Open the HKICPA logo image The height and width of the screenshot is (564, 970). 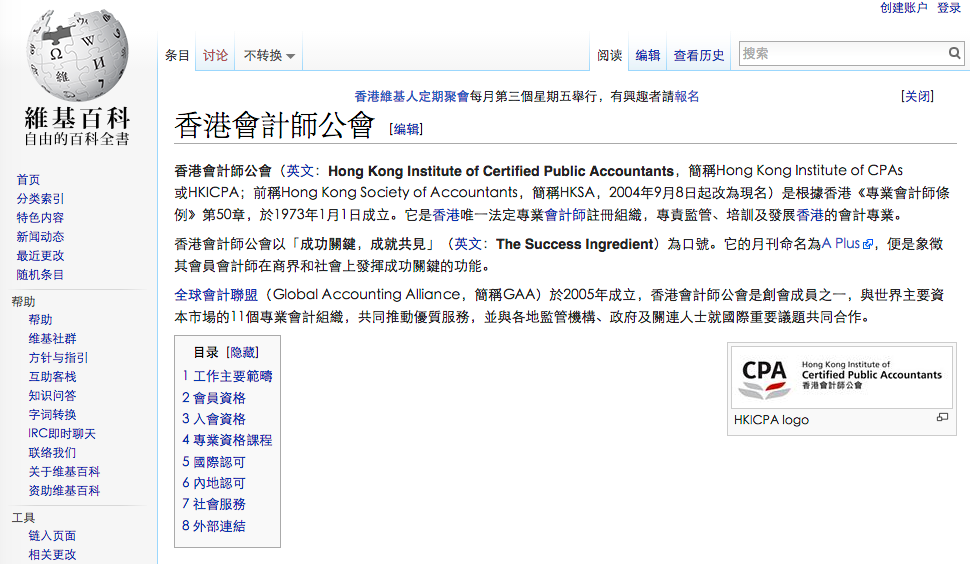(842, 377)
